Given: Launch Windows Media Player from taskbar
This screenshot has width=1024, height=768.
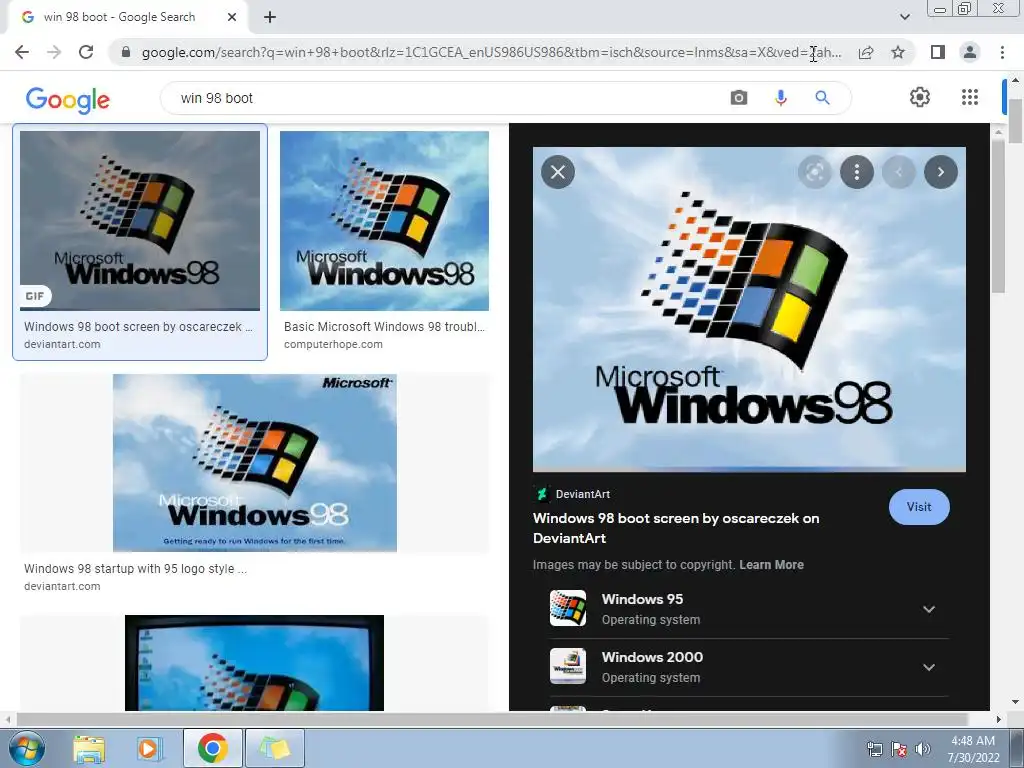Looking at the screenshot, I should pos(150,749).
